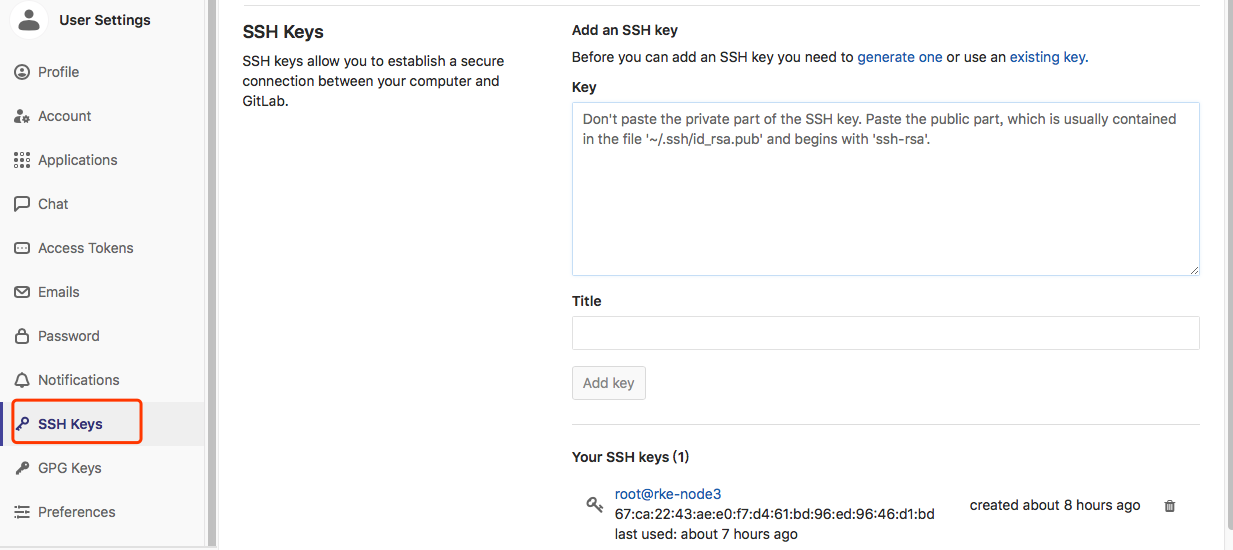Click the Applications grid icon
Viewport: 1233px width, 550px height.
22,160
